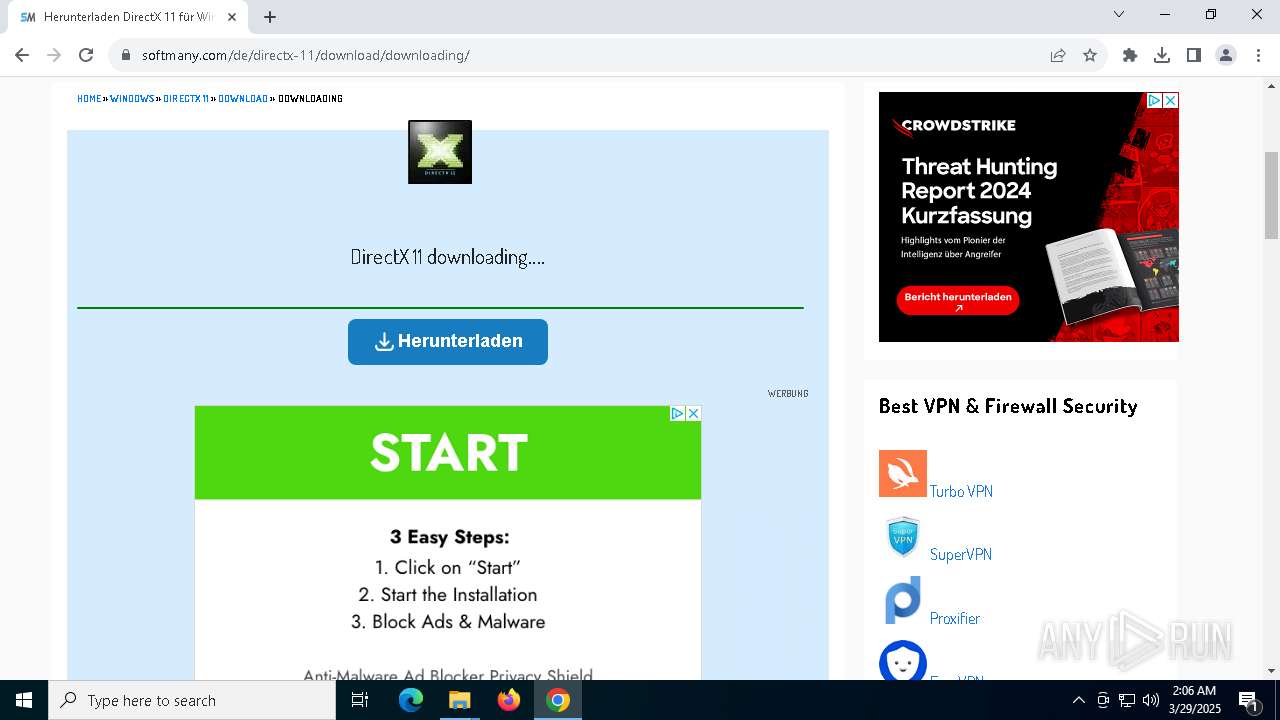
Task: Open the Chrome Extensions puzzle icon
Action: [x=1130, y=55]
